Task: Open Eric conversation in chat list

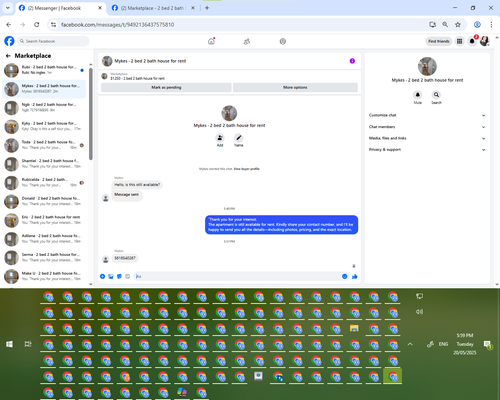Action: click(44, 220)
